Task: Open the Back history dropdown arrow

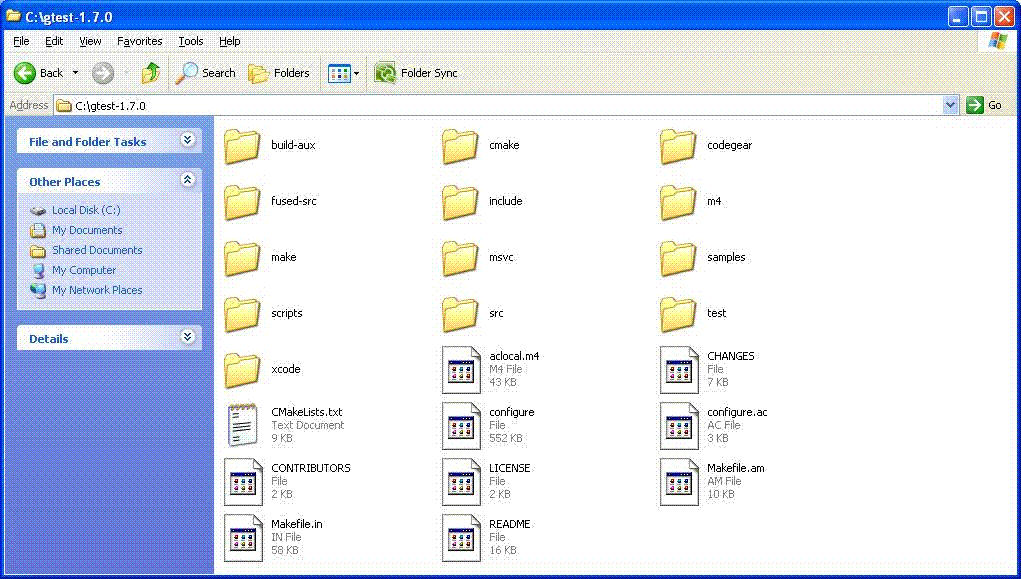Action: point(76,73)
